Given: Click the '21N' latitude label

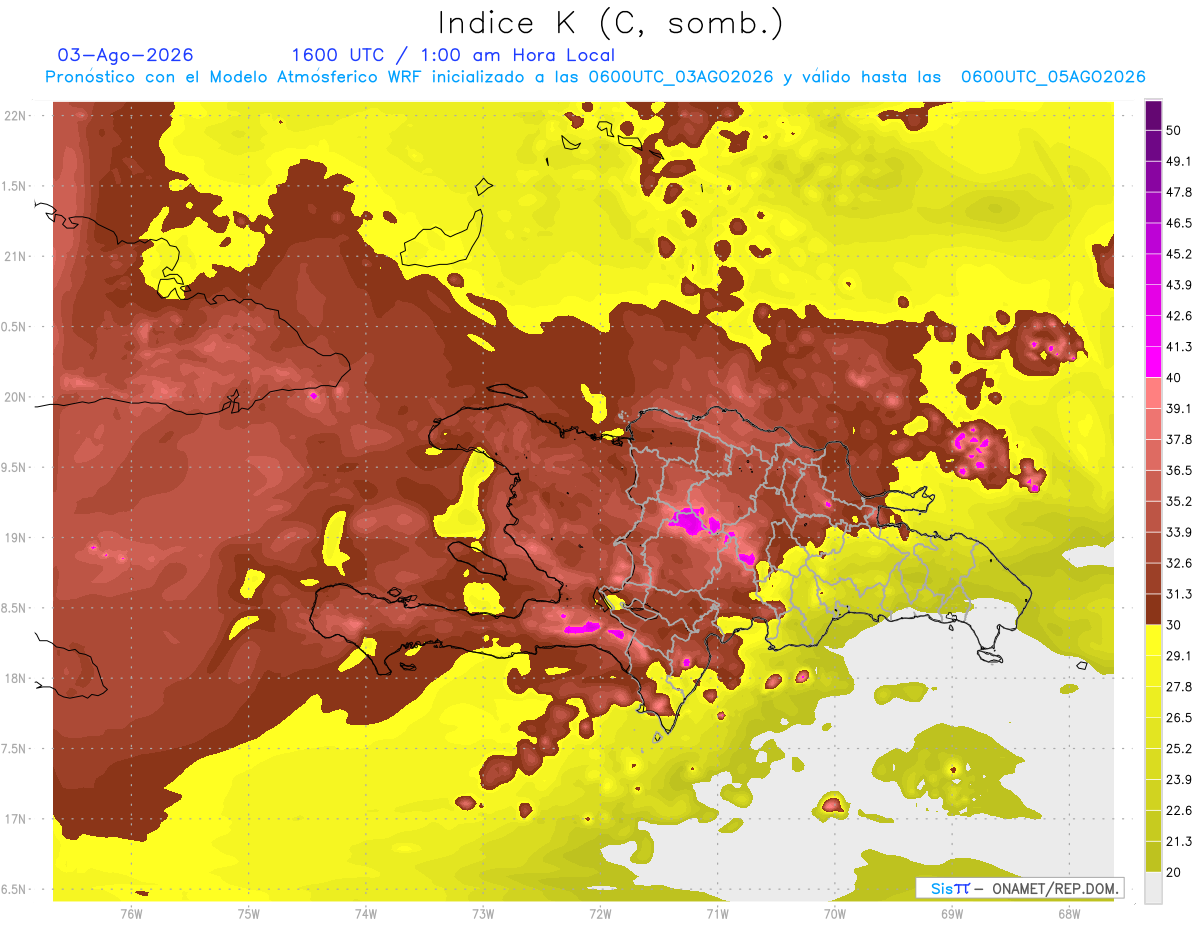Looking at the screenshot, I should click(16, 257).
